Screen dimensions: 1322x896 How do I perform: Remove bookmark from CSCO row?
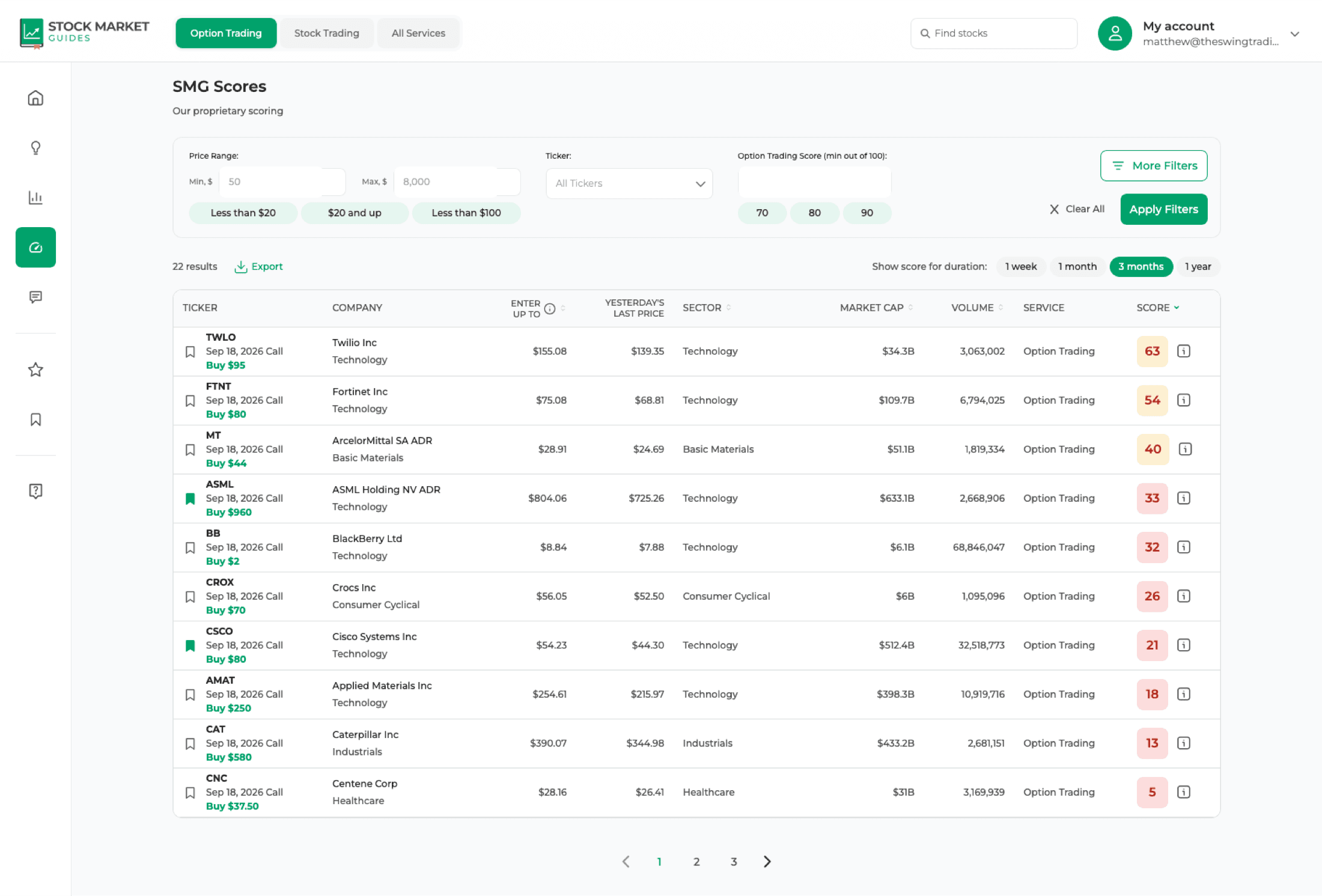(190, 645)
